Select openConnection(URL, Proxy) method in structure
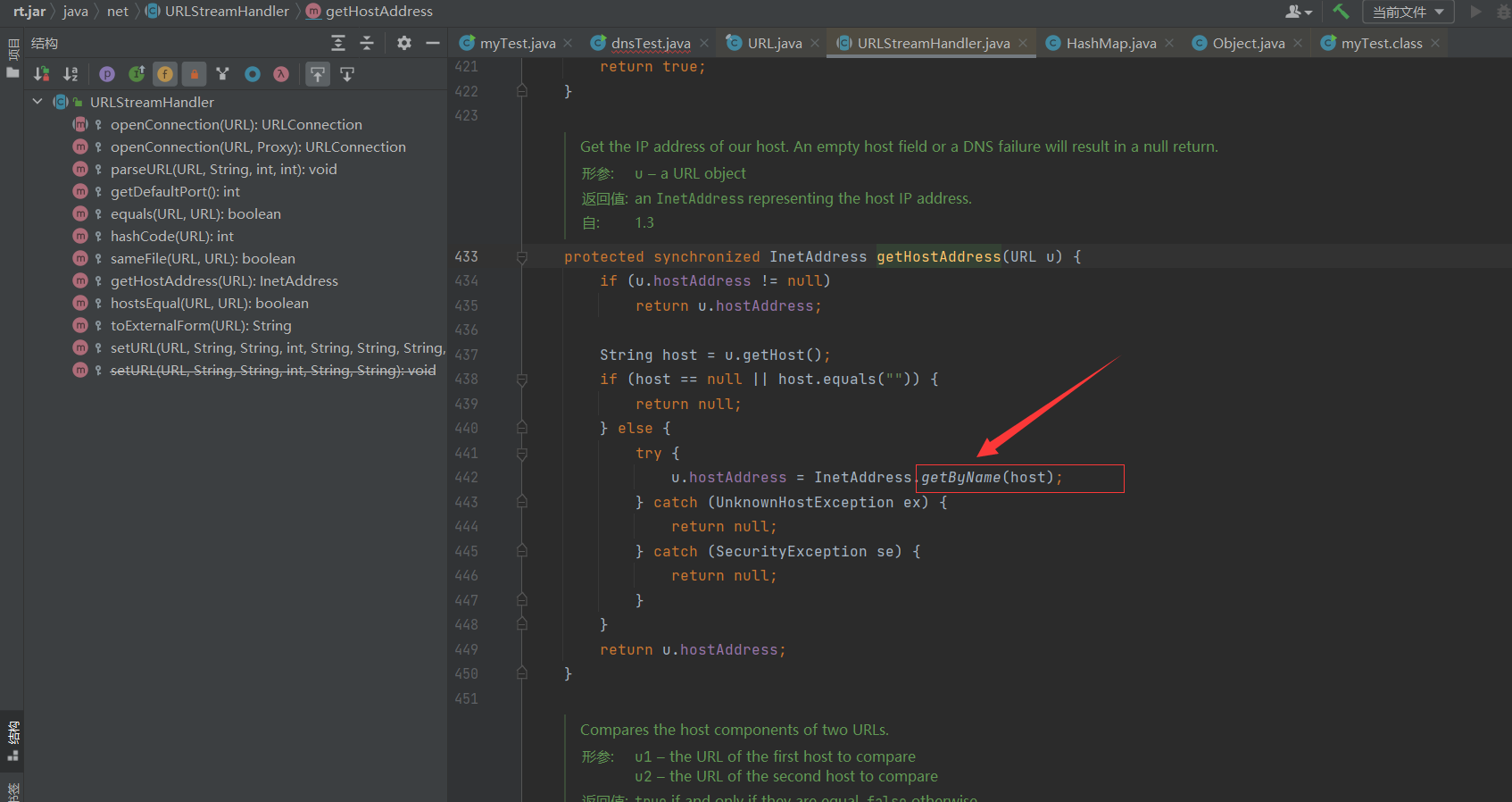The width and height of the screenshot is (1512, 802). pos(258,146)
